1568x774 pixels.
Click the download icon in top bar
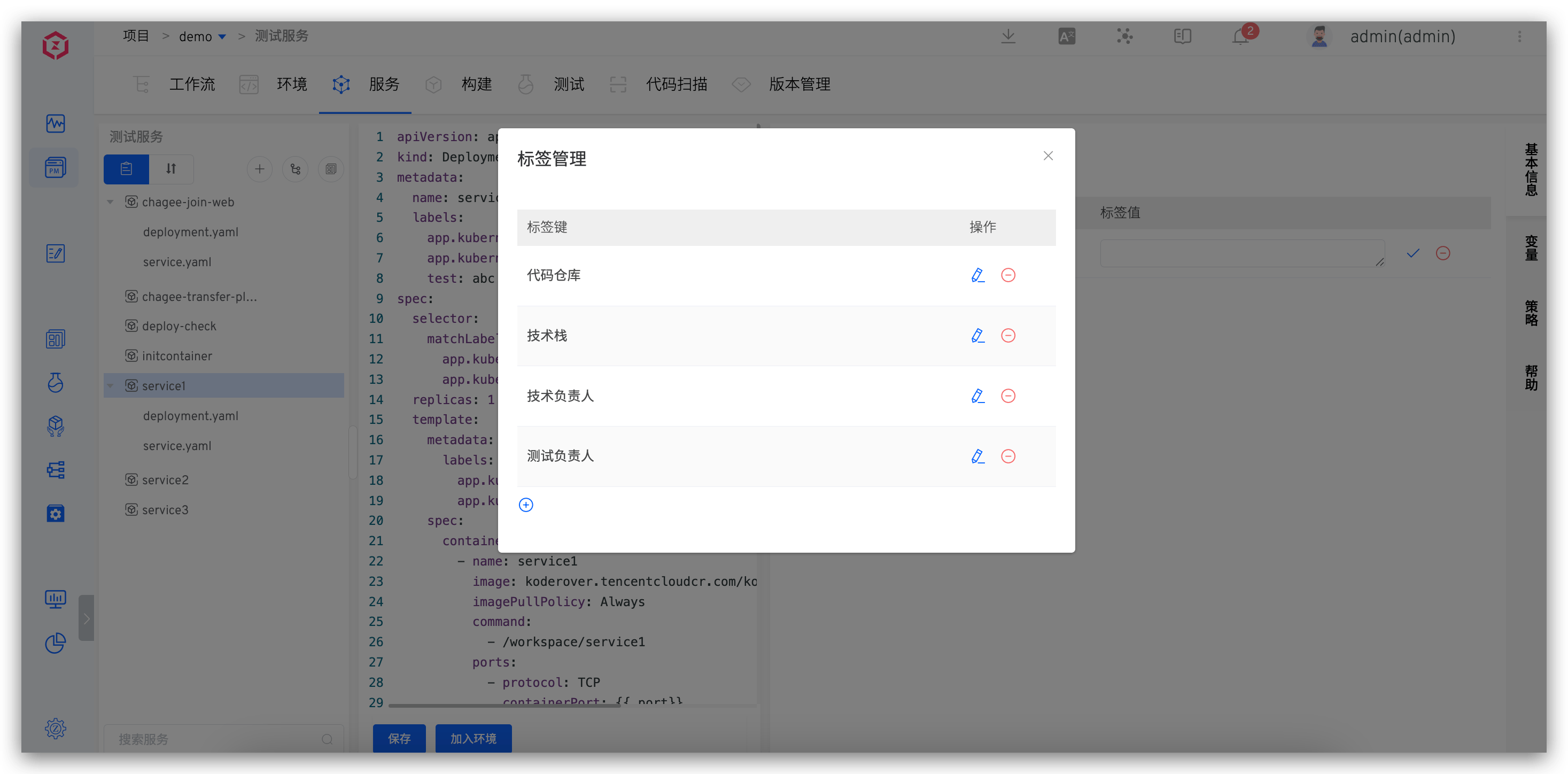(x=1008, y=36)
